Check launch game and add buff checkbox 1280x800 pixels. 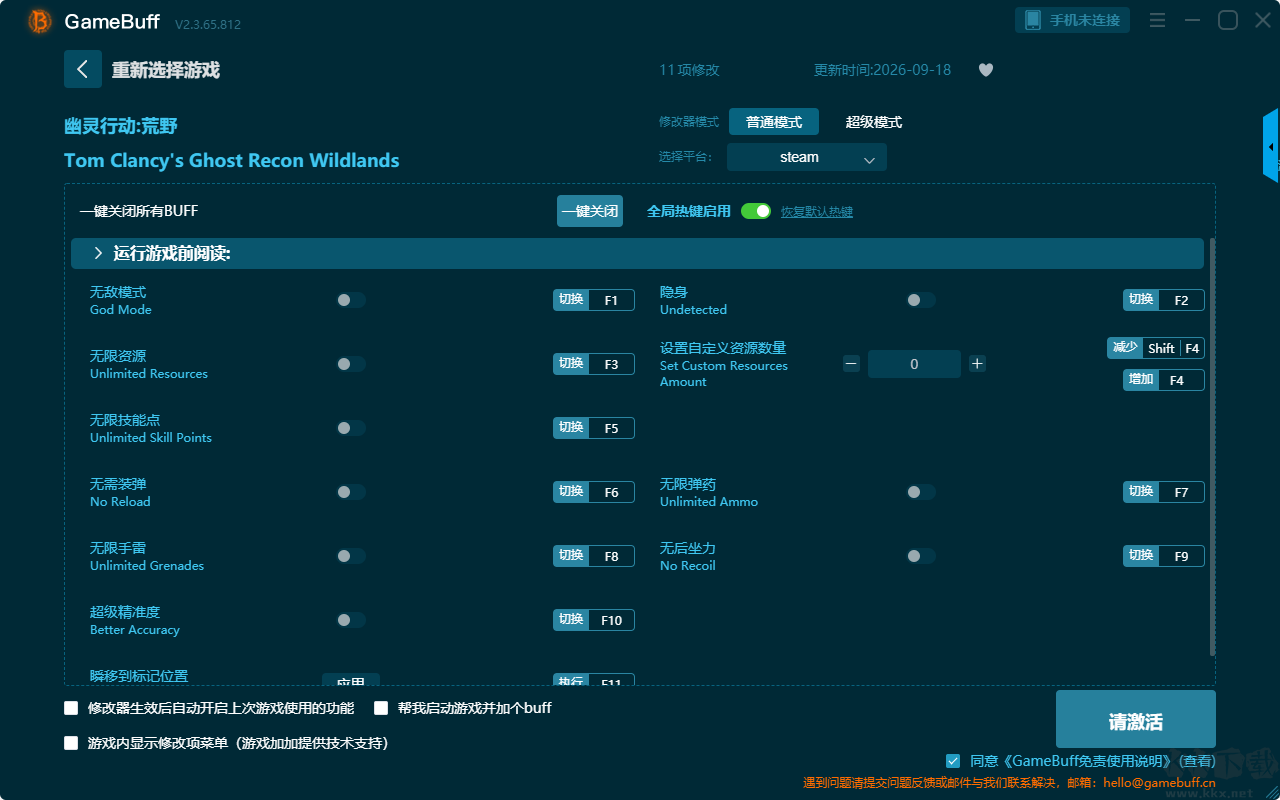click(381, 708)
